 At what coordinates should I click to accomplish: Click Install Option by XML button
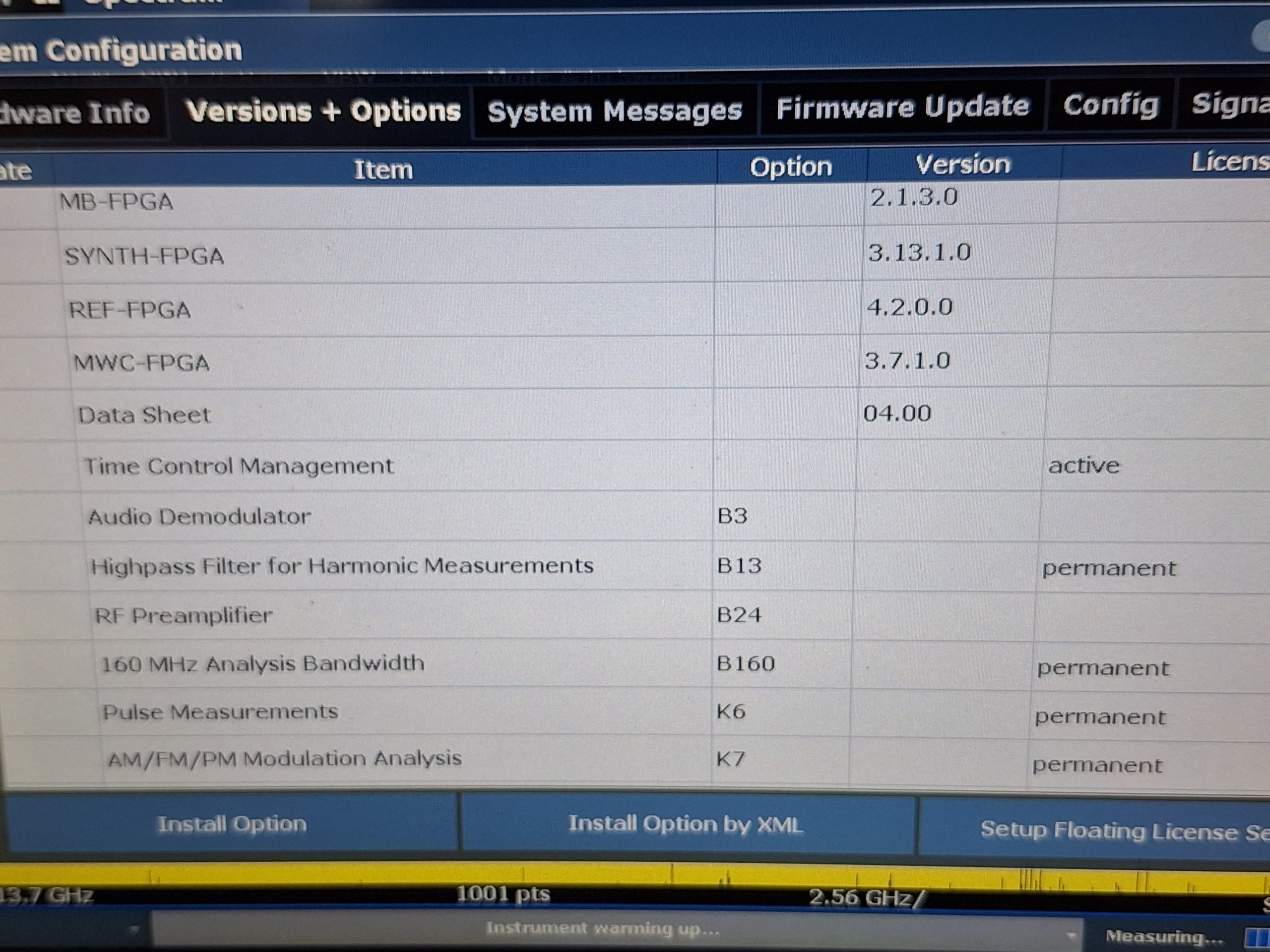[686, 825]
